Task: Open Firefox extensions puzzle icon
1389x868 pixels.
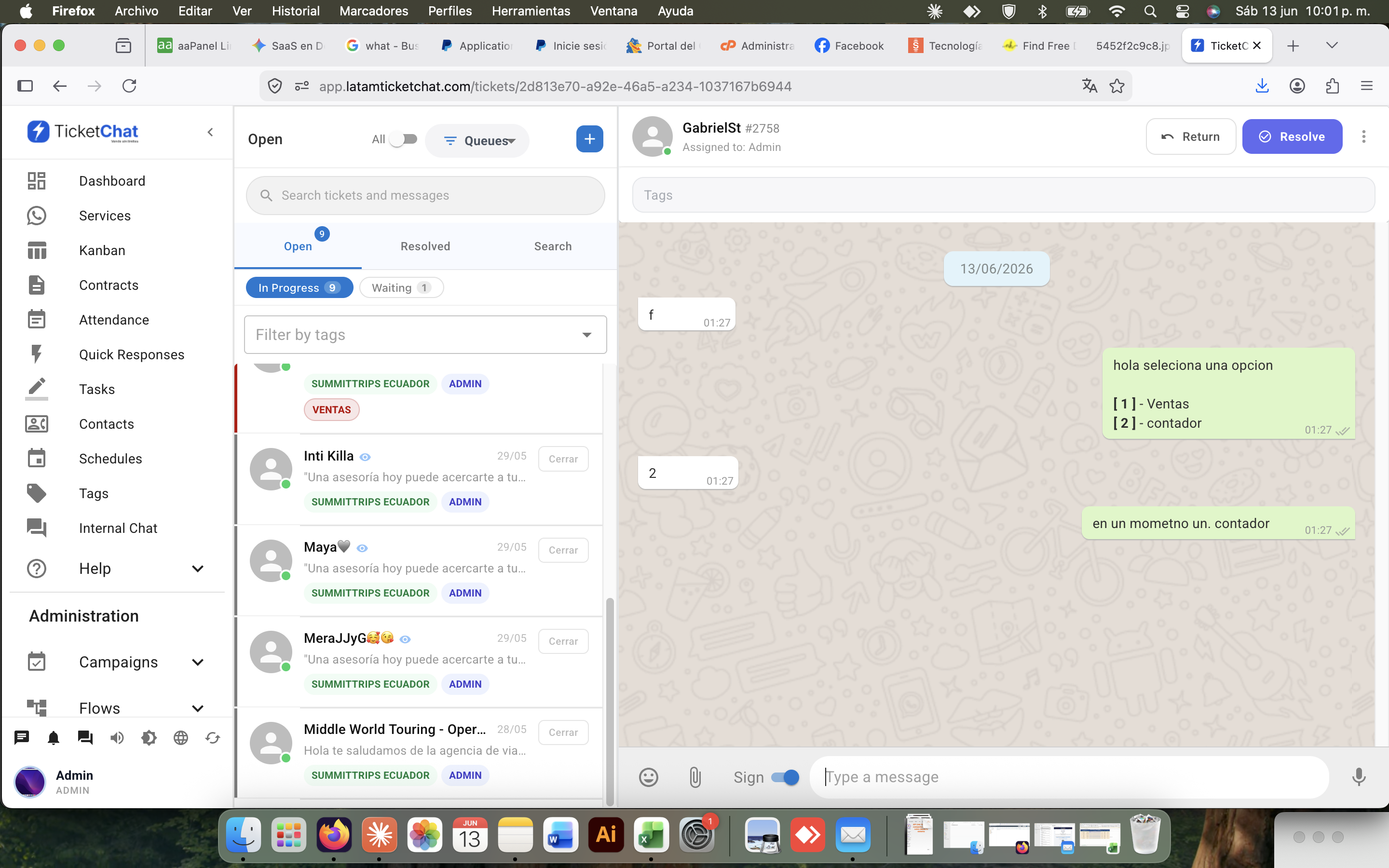Action: point(1332,86)
